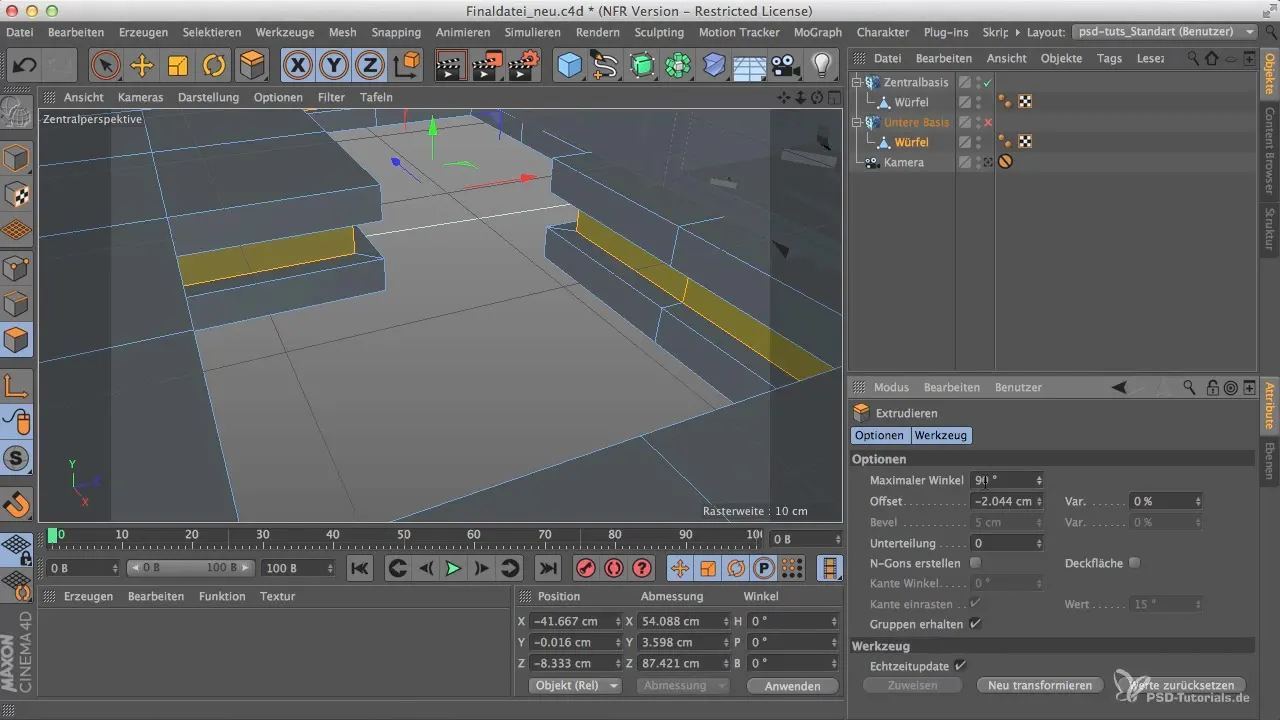Enable the N-Gons erstellen checkbox
The height and width of the screenshot is (720, 1280).
(975, 563)
